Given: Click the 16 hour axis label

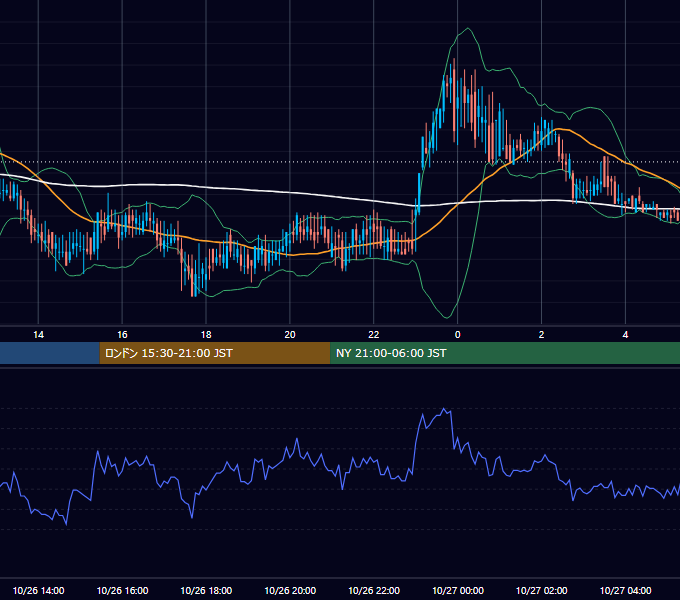Looking at the screenshot, I should [x=122, y=335].
